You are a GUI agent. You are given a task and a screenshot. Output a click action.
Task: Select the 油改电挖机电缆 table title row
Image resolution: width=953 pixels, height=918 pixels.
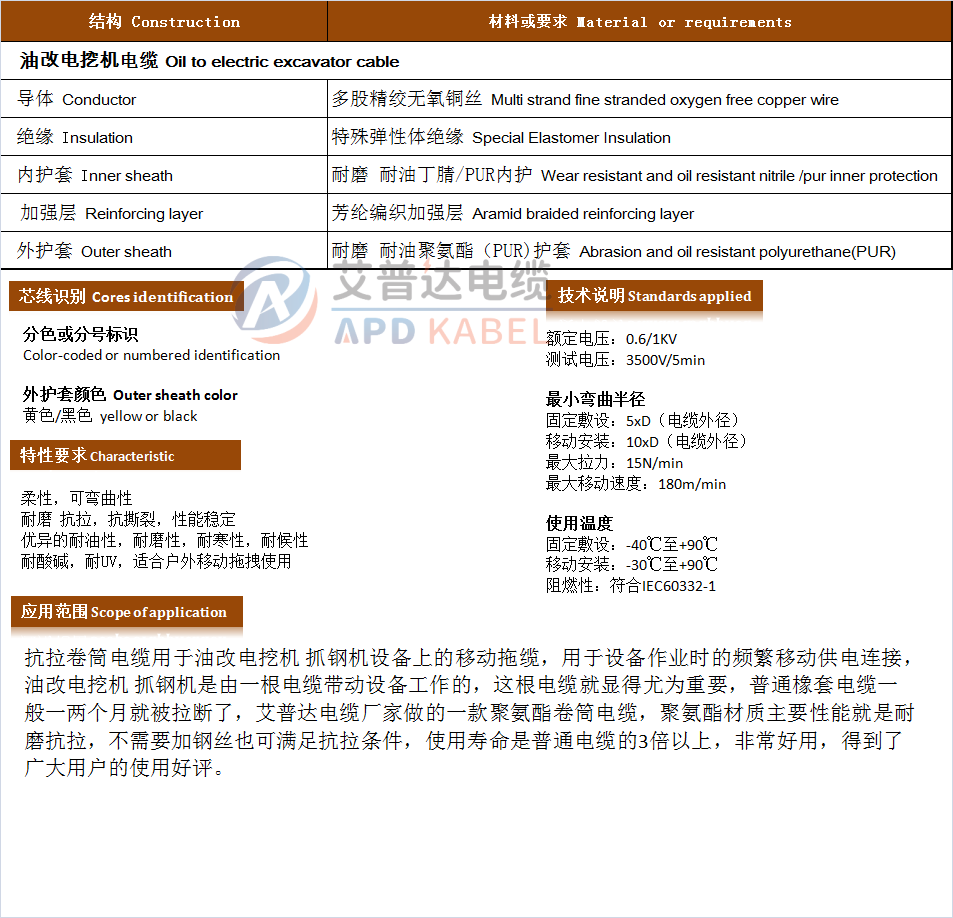(x=209, y=61)
